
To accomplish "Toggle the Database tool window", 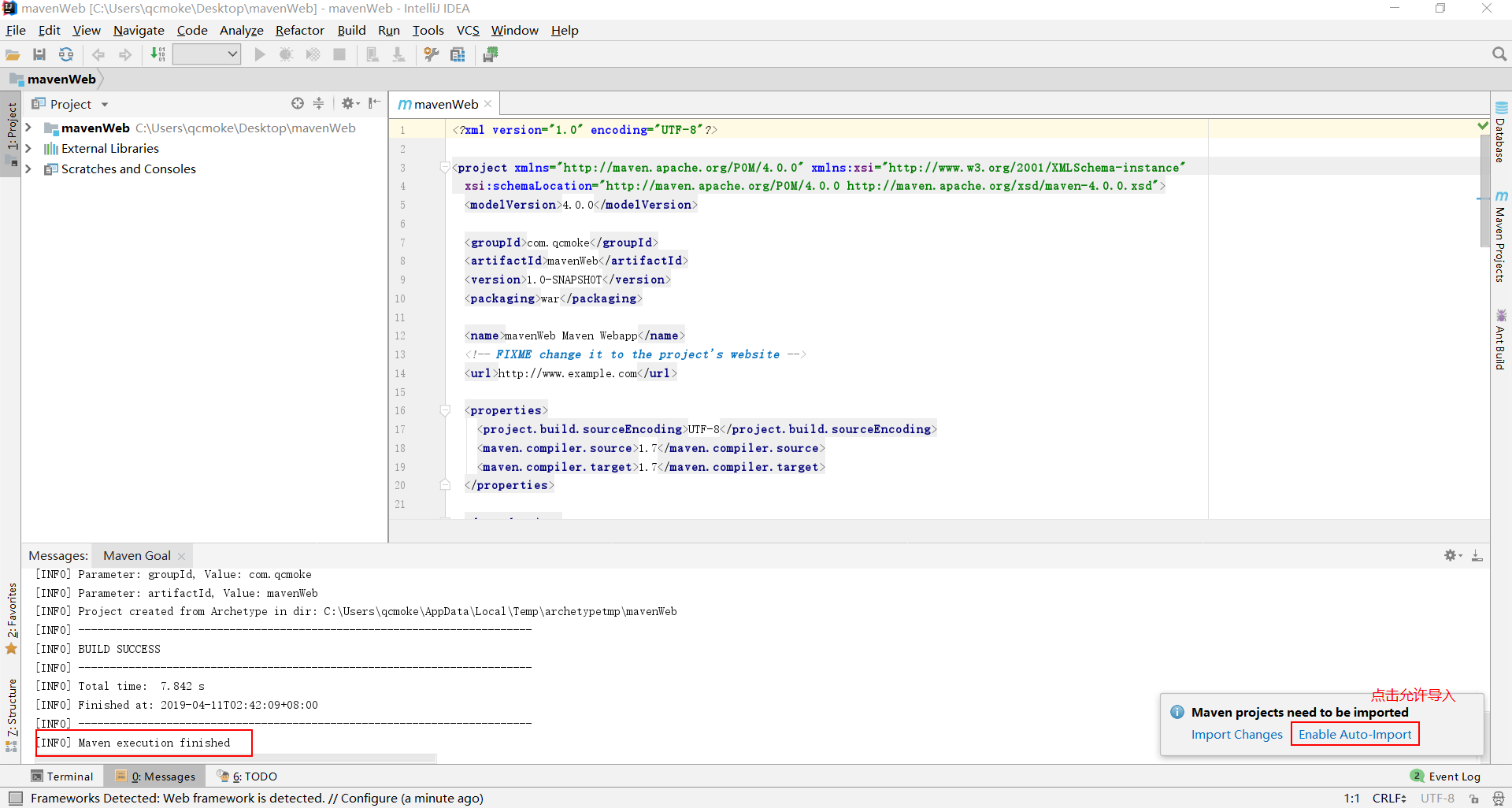I will point(1501,132).
